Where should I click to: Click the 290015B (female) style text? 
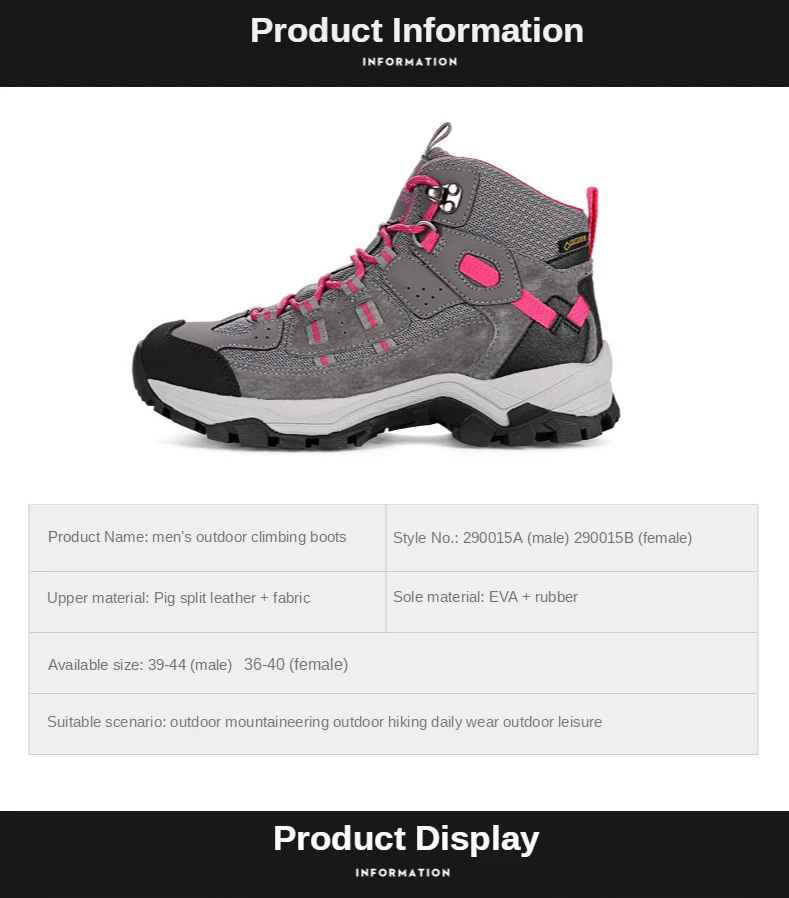pos(633,538)
